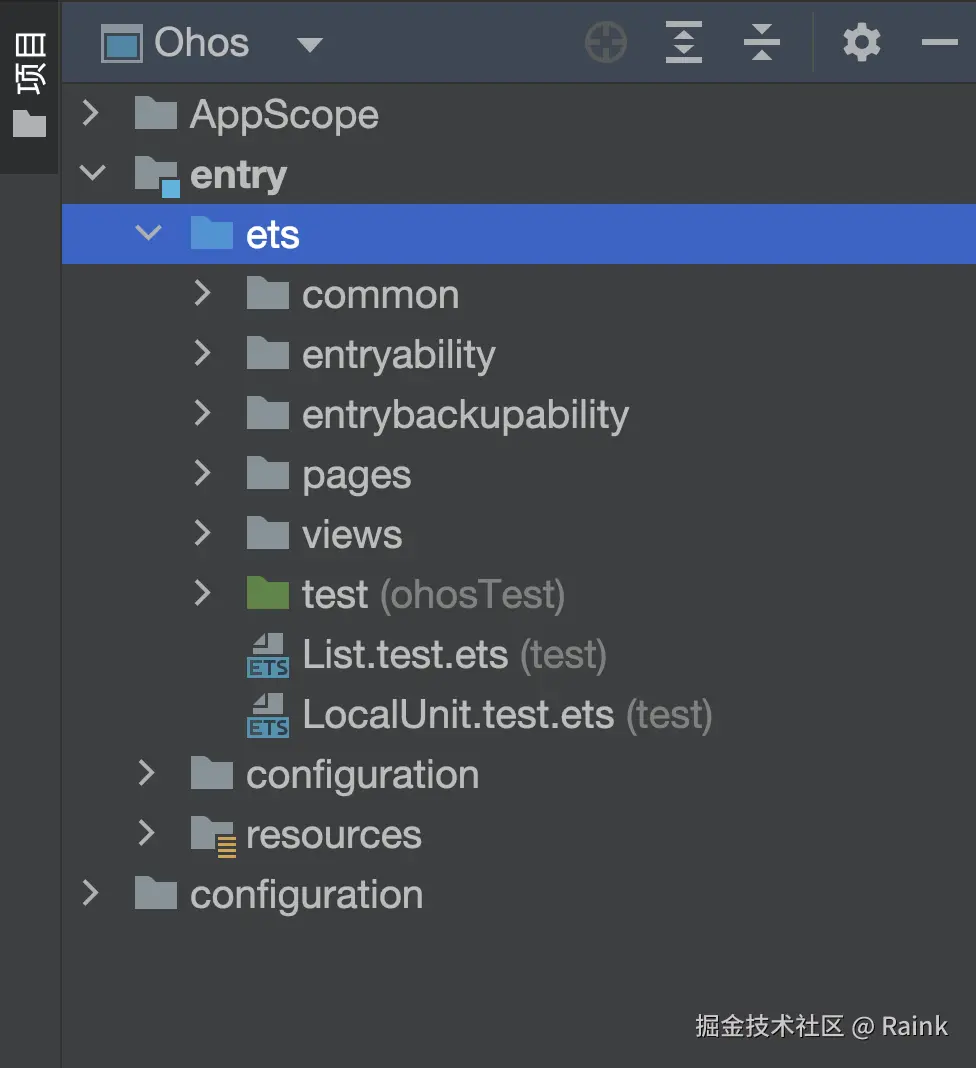Click the locate/select opened file crosshair icon
This screenshot has height=1068, width=976.
606,43
